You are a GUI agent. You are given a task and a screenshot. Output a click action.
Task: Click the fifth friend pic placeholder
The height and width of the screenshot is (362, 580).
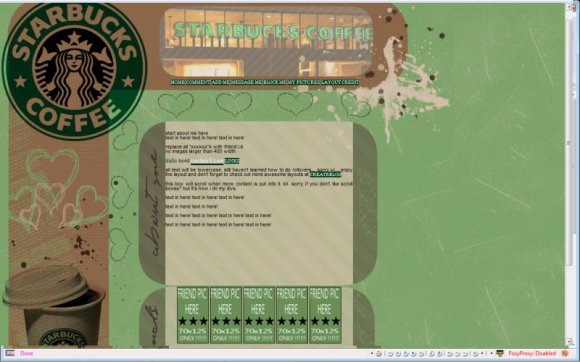325,315
